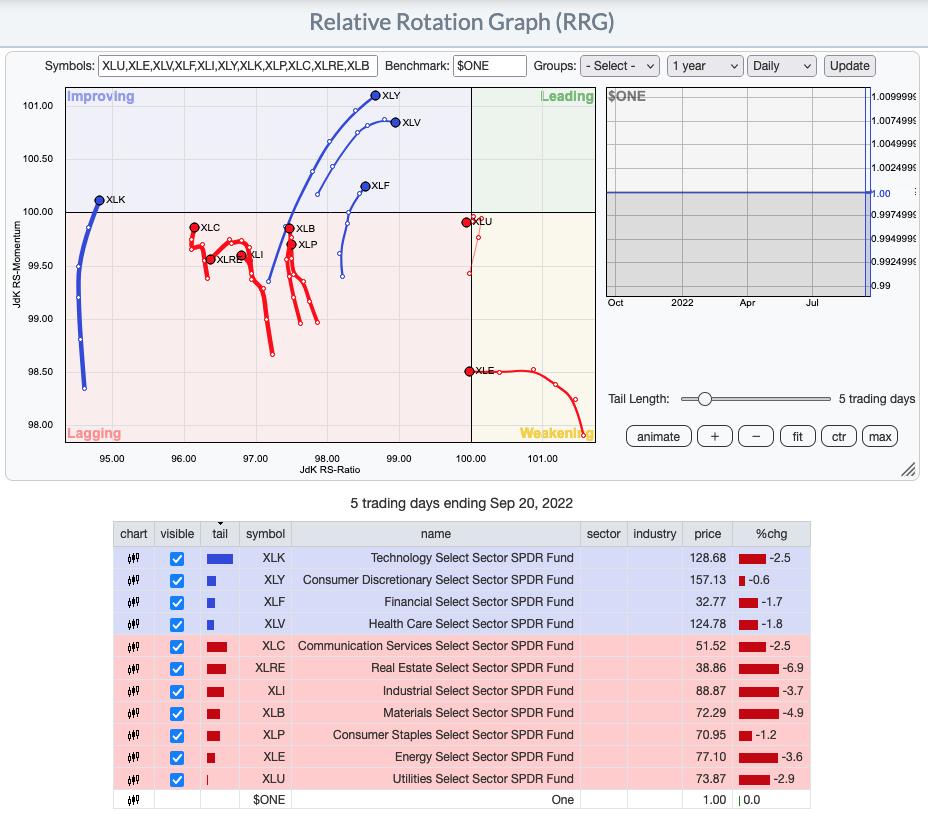Zoom out with the minus button
The image size is (928, 814).
(x=756, y=437)
